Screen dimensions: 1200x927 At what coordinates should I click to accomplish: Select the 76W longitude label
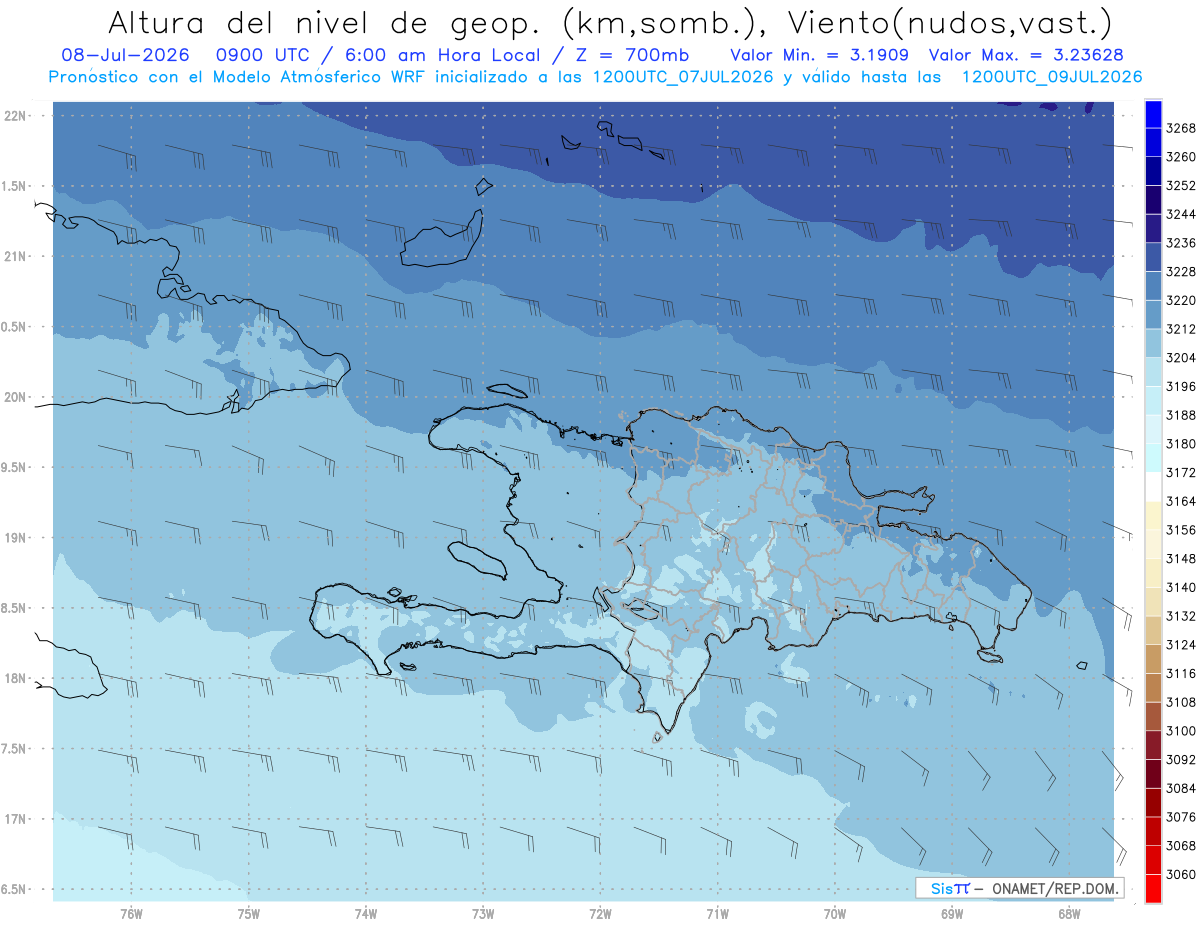(131, 913)
